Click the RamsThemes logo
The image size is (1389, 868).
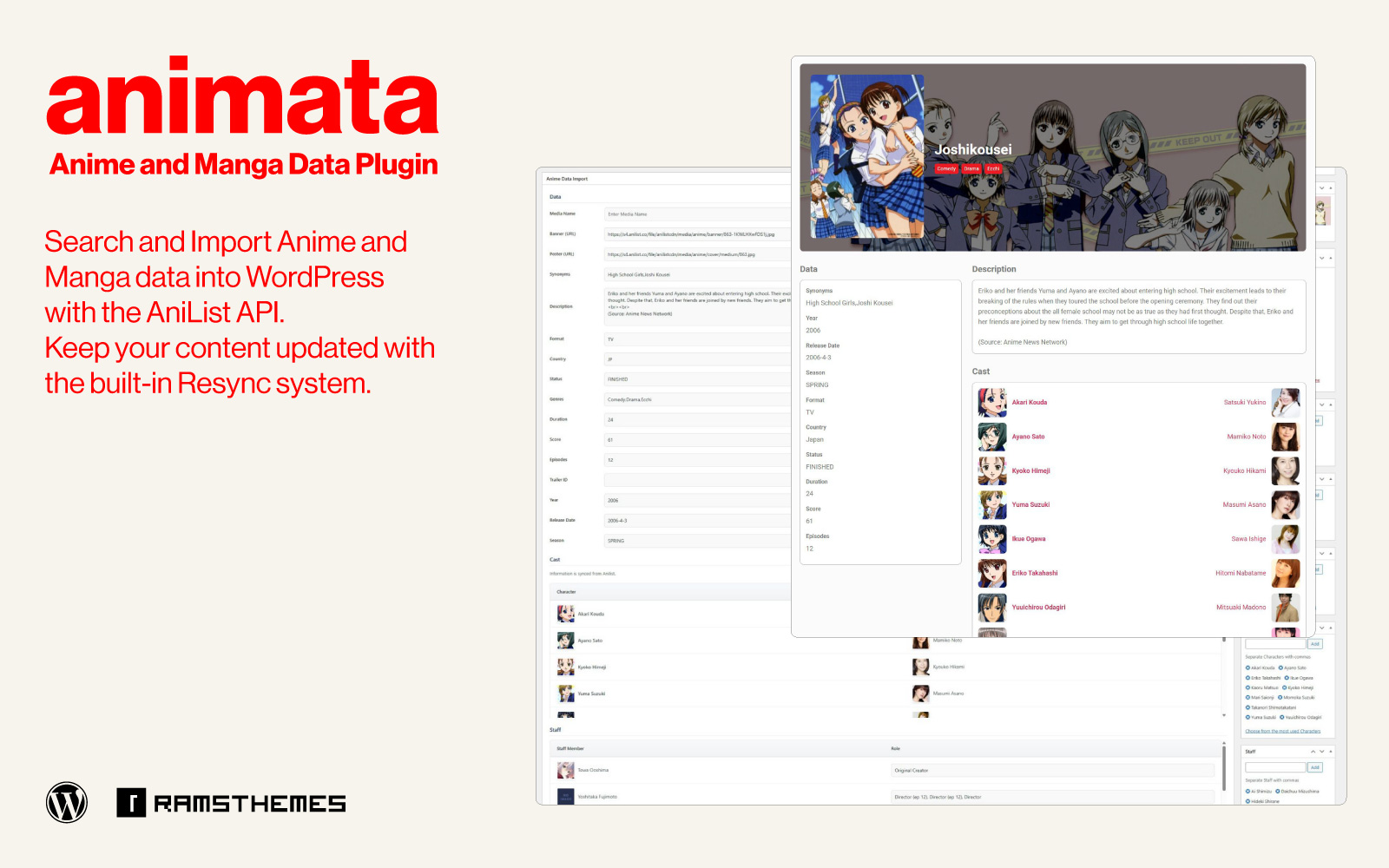click(x=231, y=803)
